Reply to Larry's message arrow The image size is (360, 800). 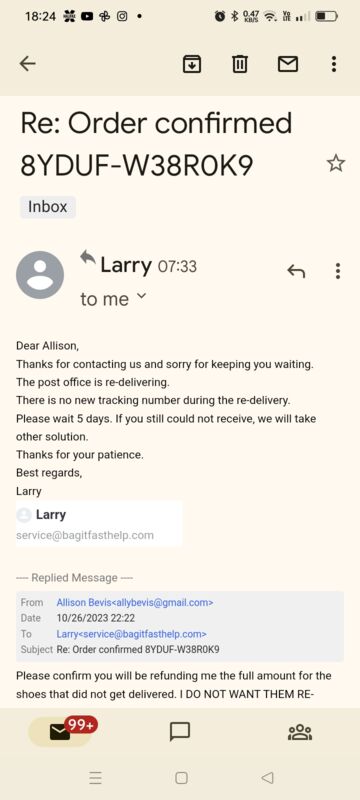point(296,271)
